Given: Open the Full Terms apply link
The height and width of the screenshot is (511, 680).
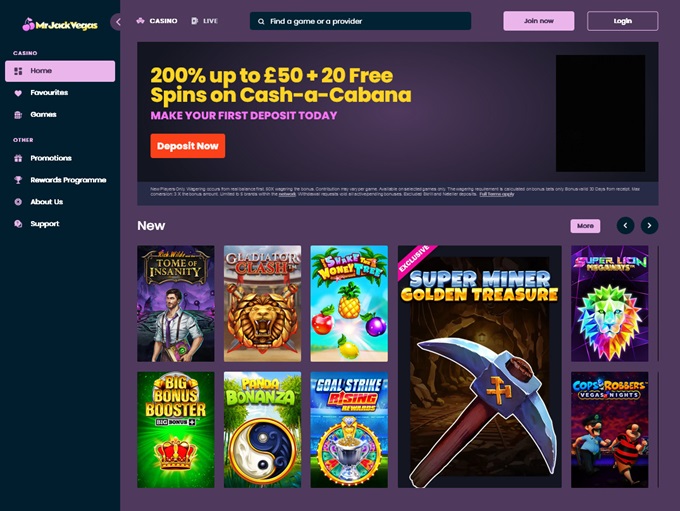Looking at the screenshot, I should 497,194.
